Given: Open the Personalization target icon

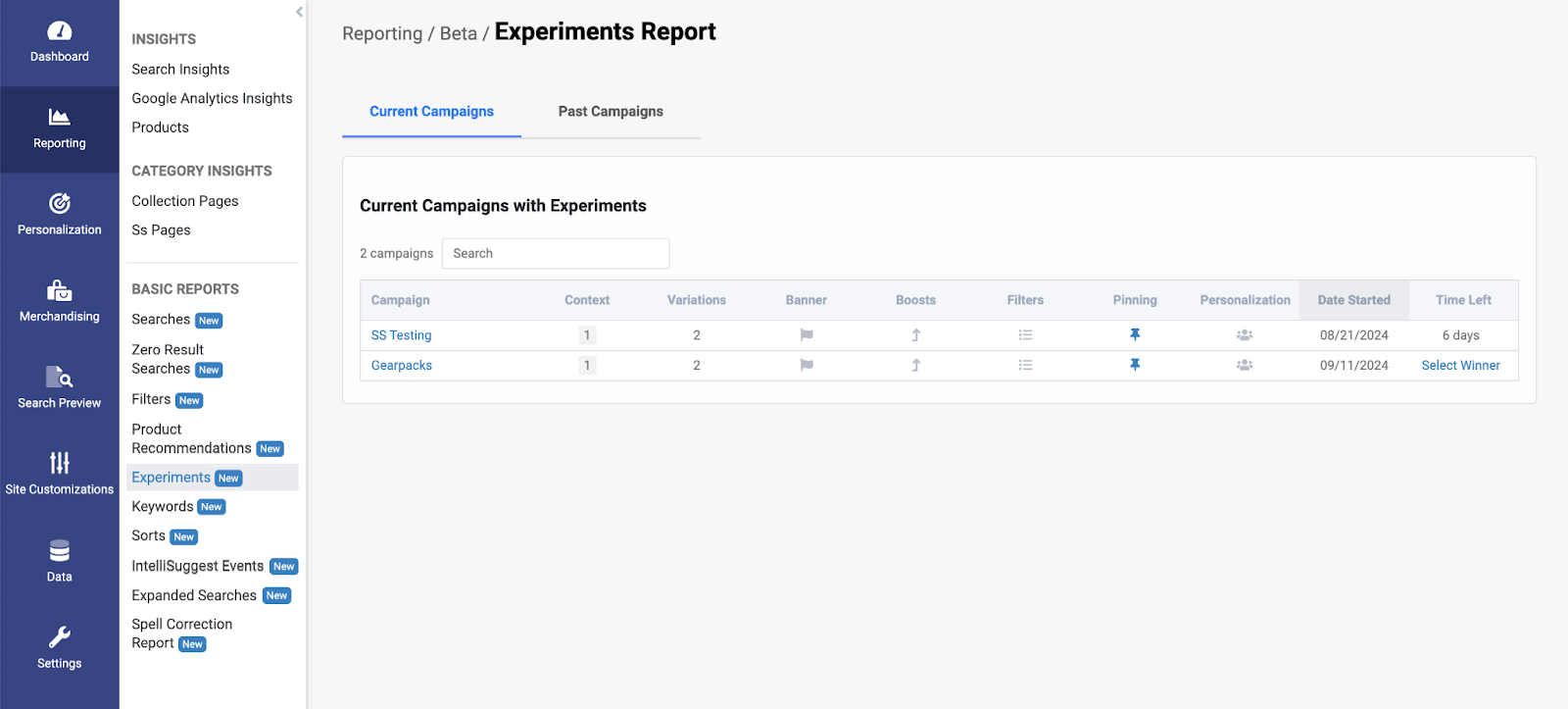Looking at the screenshot, I should (59, 203).
